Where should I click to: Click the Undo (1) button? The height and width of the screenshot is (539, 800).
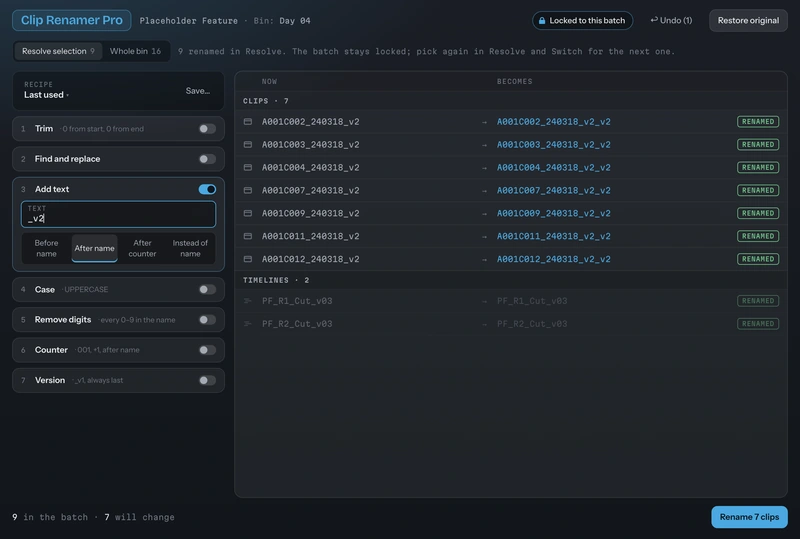pyautogui.click(x=671, y=20)
